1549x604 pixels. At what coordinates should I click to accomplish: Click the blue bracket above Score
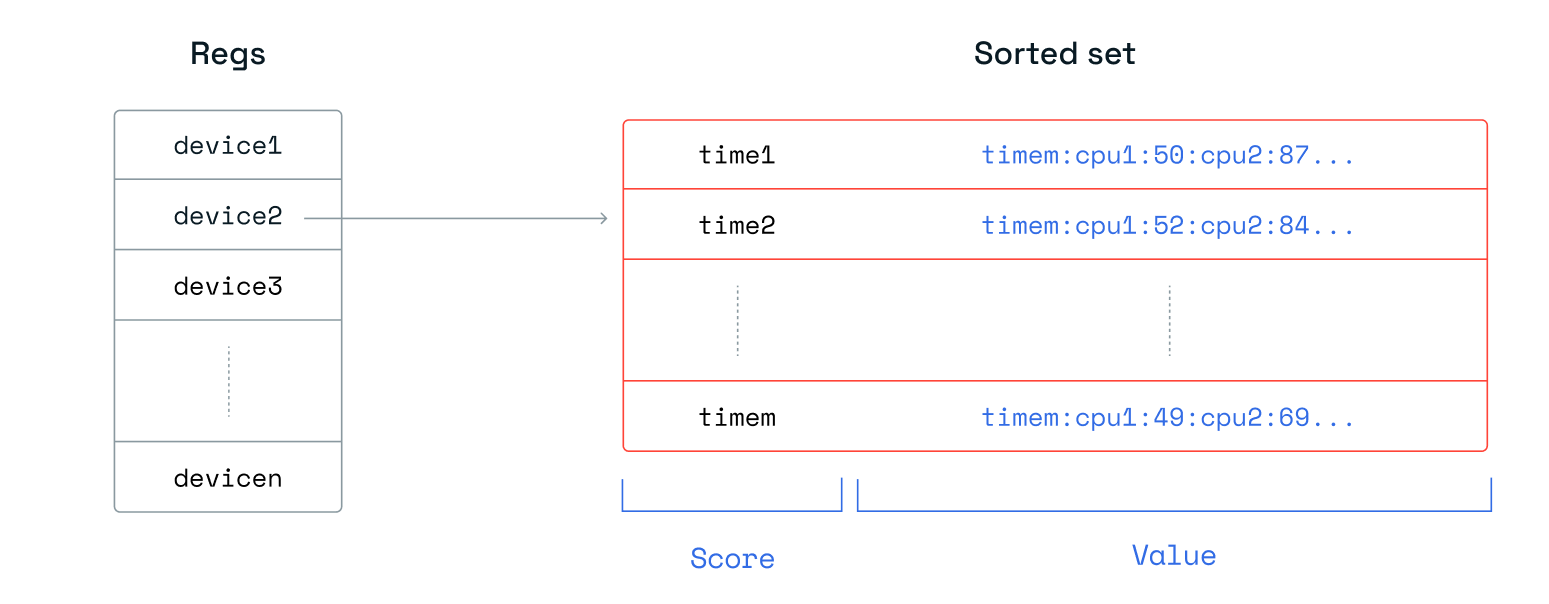coord(732,509)
